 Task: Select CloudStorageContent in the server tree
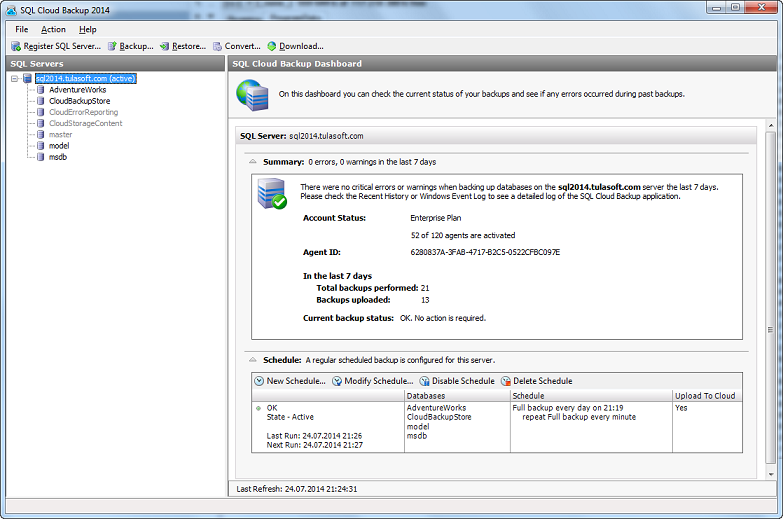pos(85,123)
